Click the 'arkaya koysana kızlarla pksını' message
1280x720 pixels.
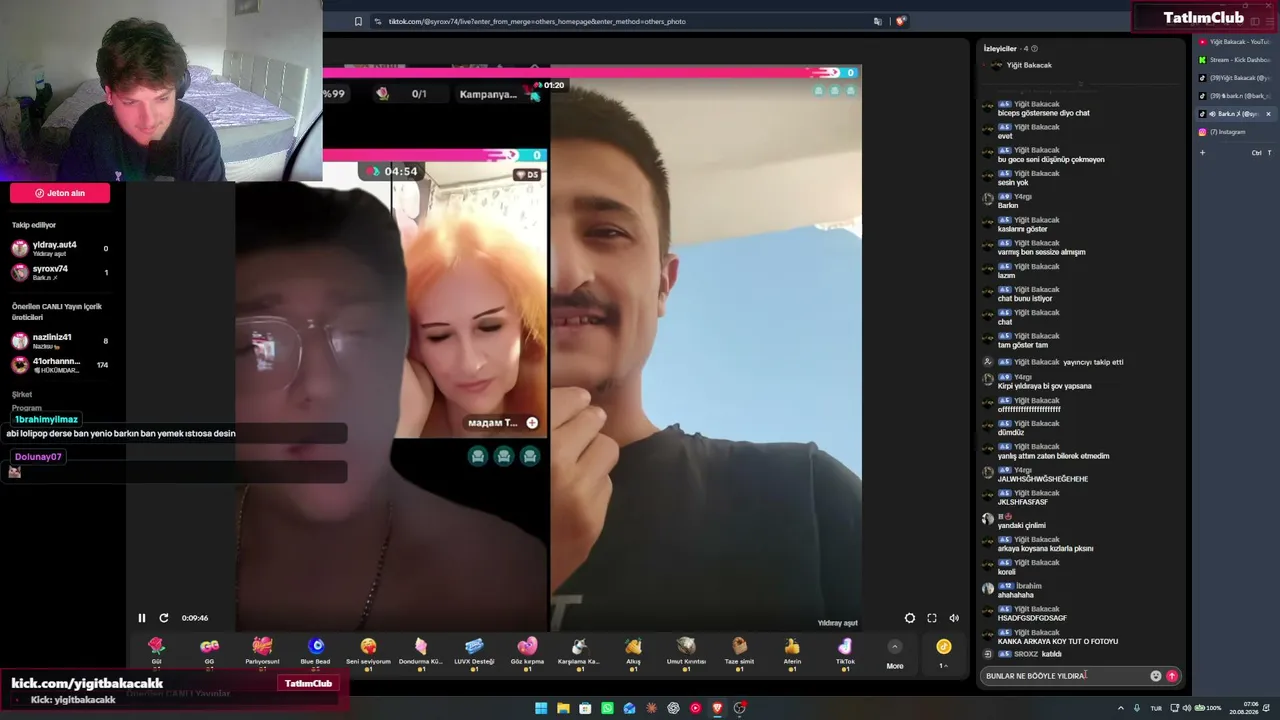tap(1046, 548)
